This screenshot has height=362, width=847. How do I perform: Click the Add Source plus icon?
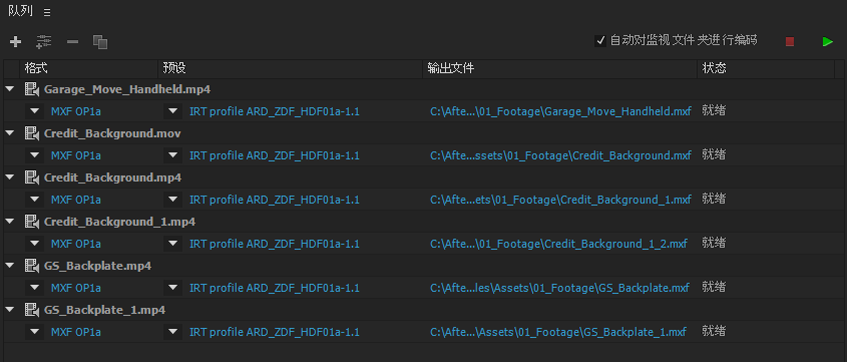16,41
